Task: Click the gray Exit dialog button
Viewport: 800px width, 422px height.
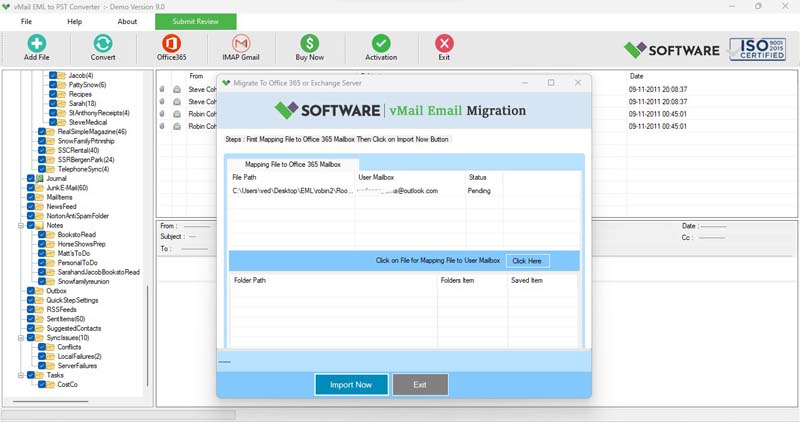Action: click(420, 385)
